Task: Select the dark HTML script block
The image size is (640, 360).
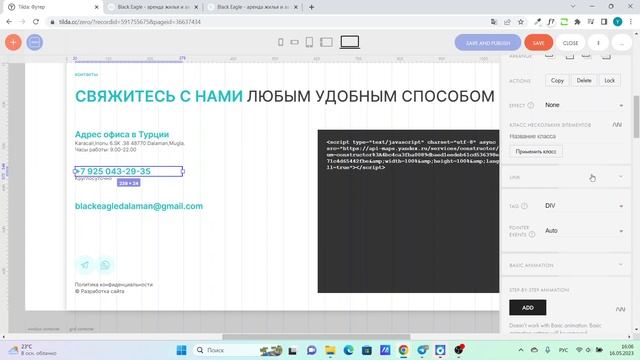Action: click(x=408, y=211)
